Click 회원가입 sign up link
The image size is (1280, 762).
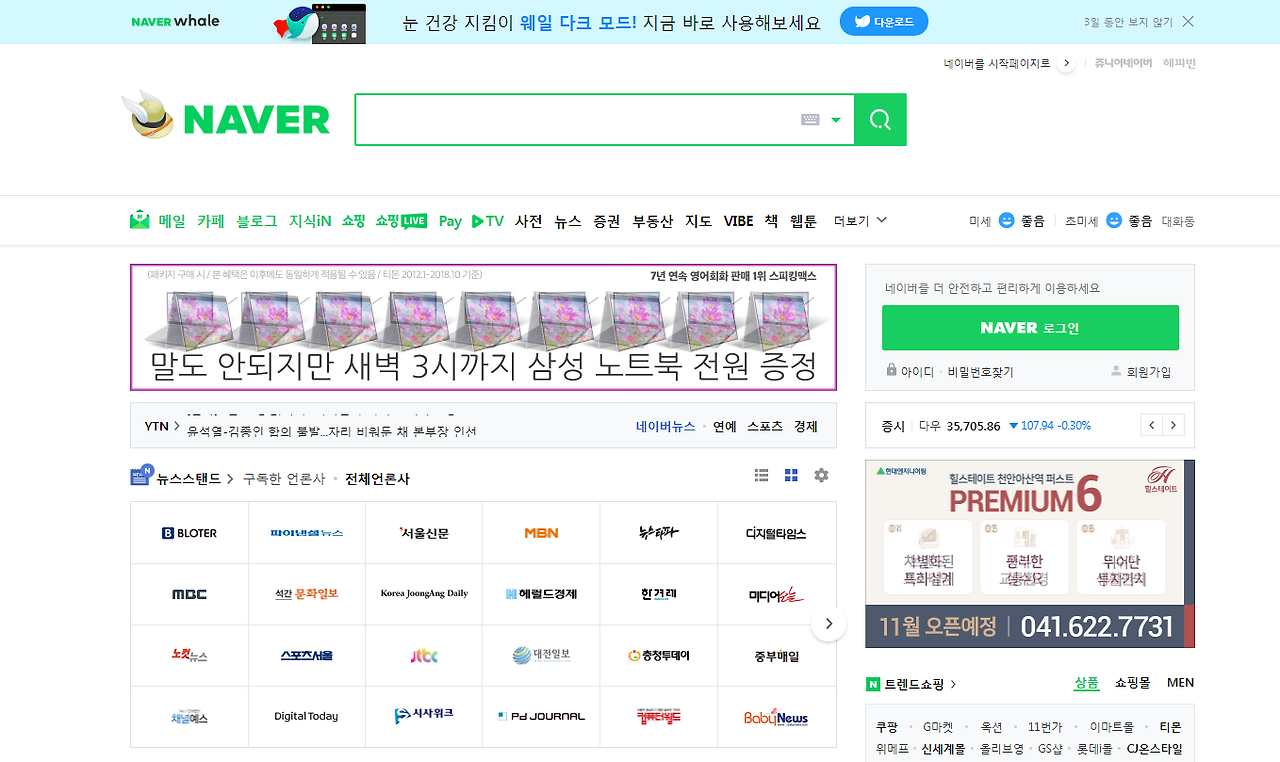click(1149, 371)
